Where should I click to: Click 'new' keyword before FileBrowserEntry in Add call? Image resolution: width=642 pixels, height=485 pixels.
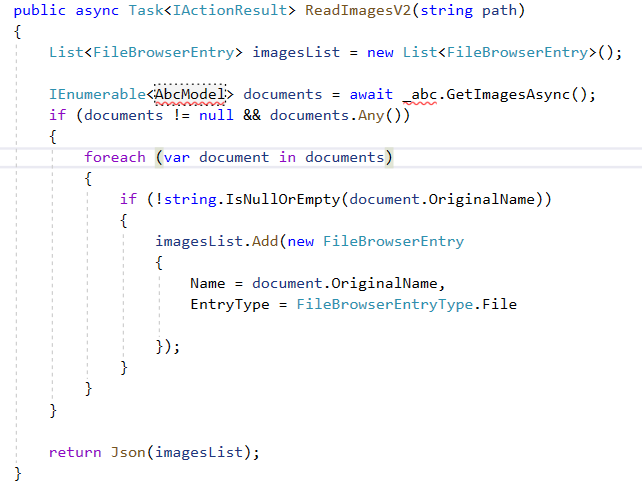pyautogui.click(x=301, y=242)
